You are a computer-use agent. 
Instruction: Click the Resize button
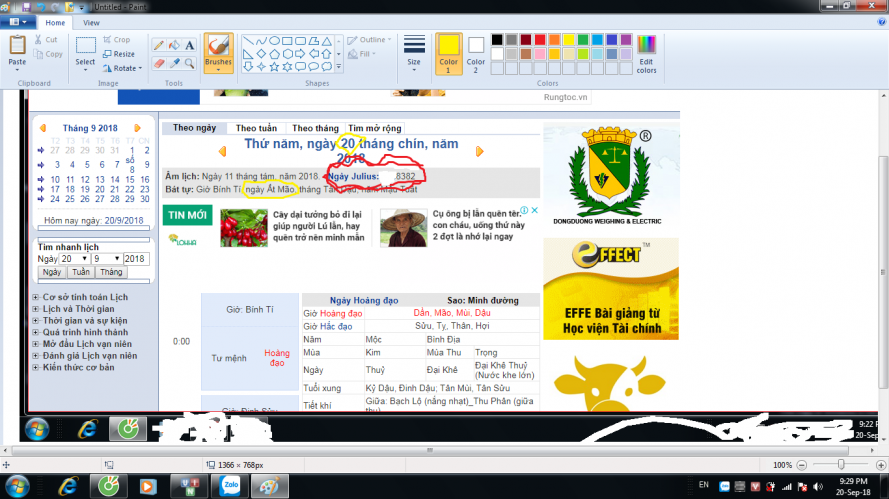pos(118,54)
